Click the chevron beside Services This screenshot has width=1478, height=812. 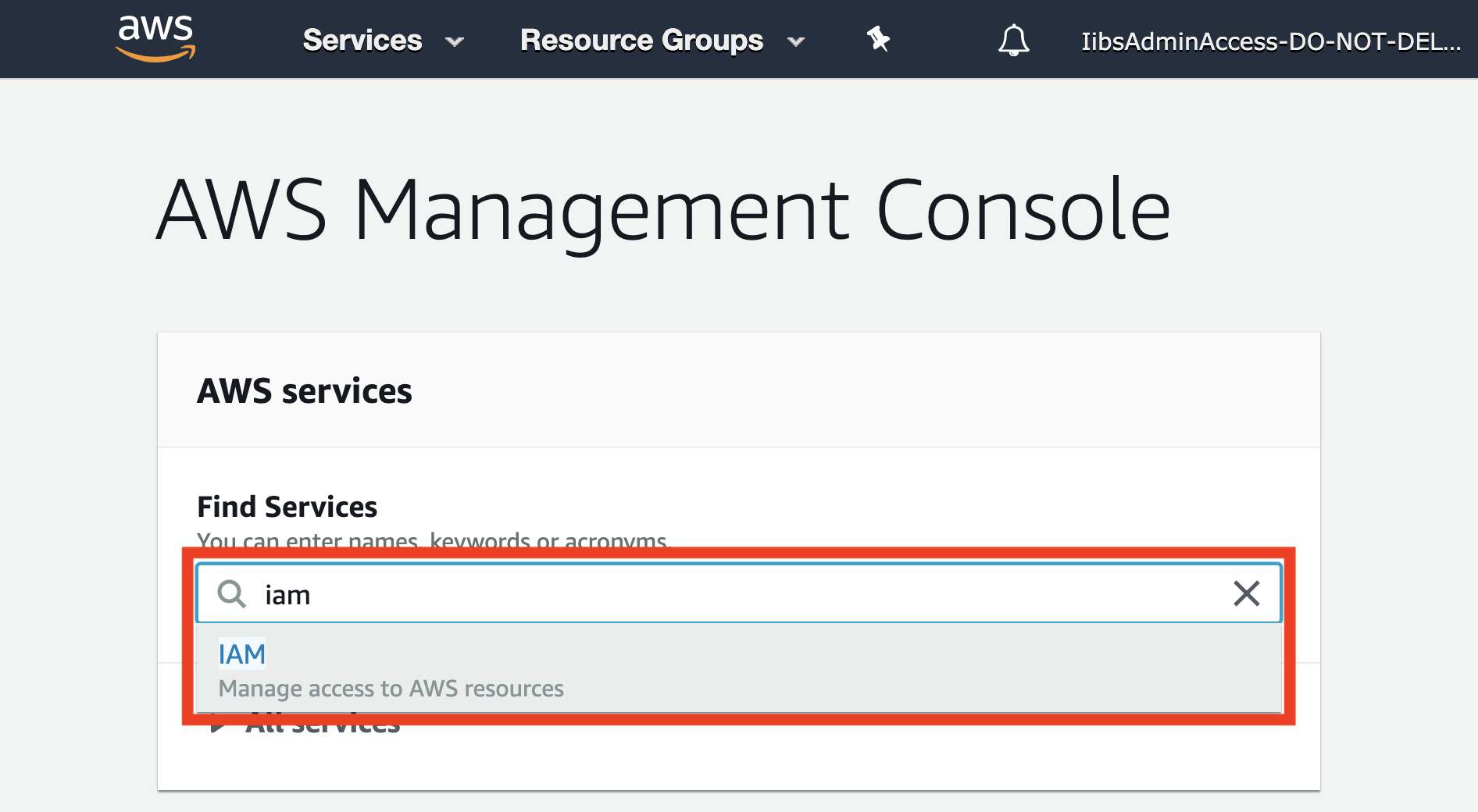(x=454, y=42)
